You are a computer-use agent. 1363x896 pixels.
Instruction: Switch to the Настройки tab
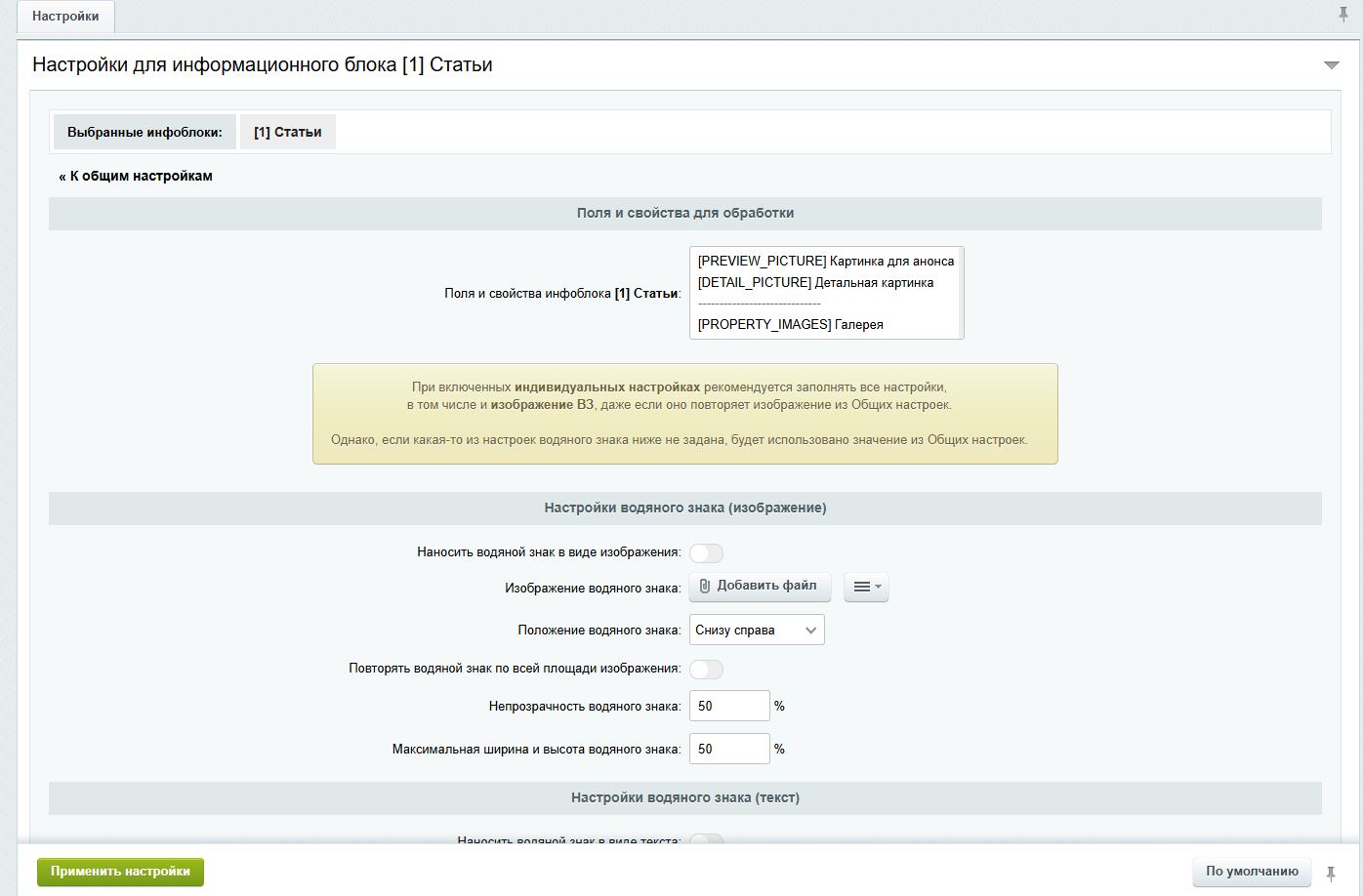[65, 17]
